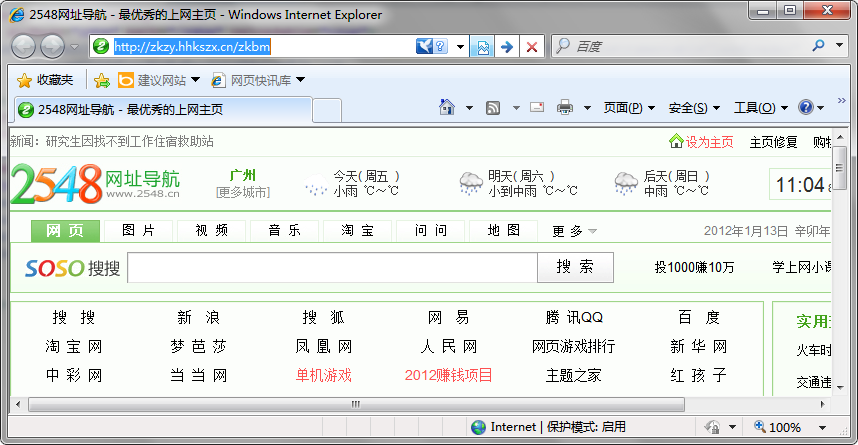Click the Print icon in command bar
This screenshot has height=445, width=858.
coord(565,108)
